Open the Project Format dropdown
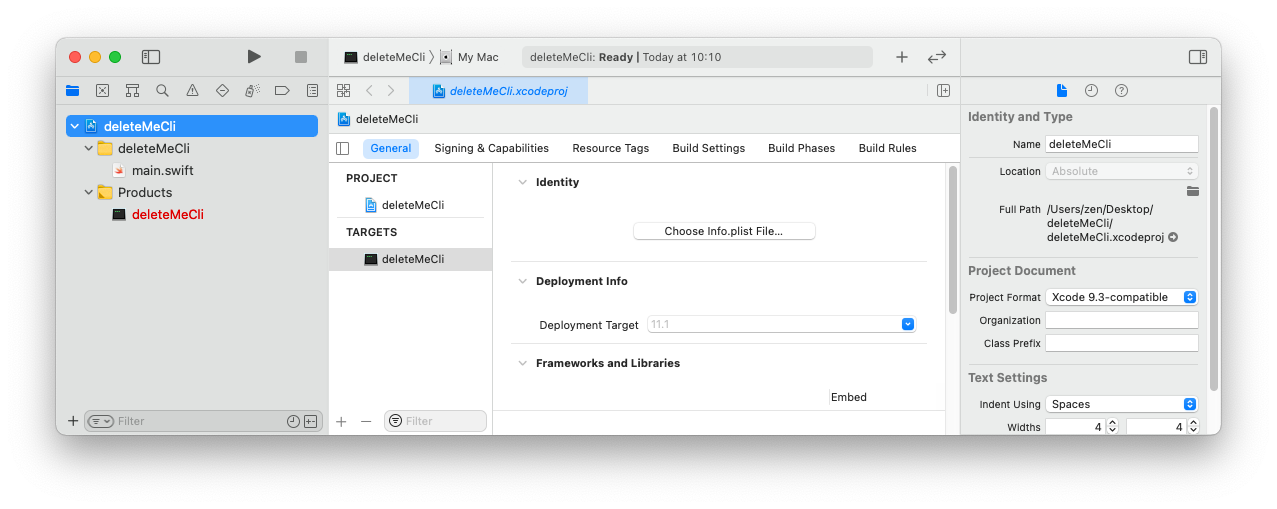This screenshot has height=509, width=1277. (1121, 297)
